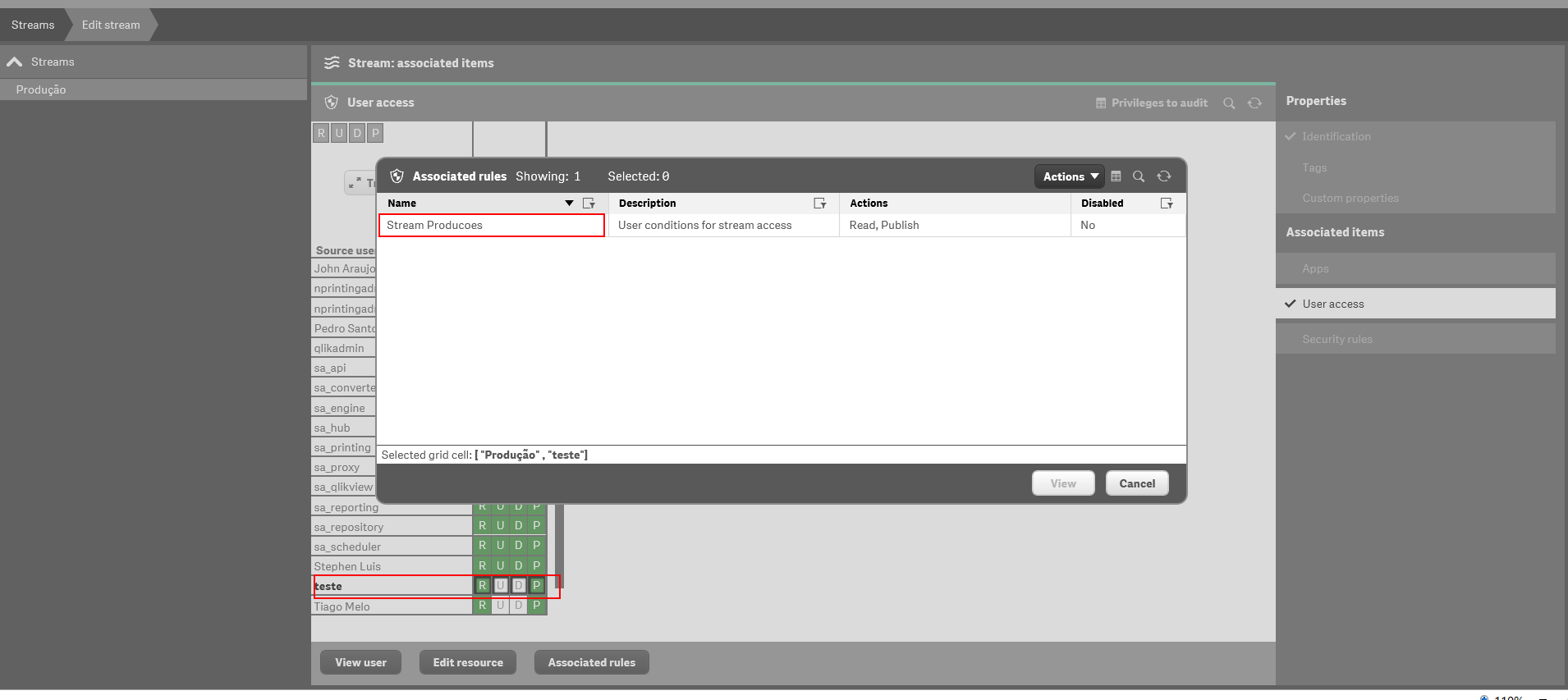This screenshot has height=700, width=1568.
Task: Toggle the P legend filter box
Action: point(375,133)
